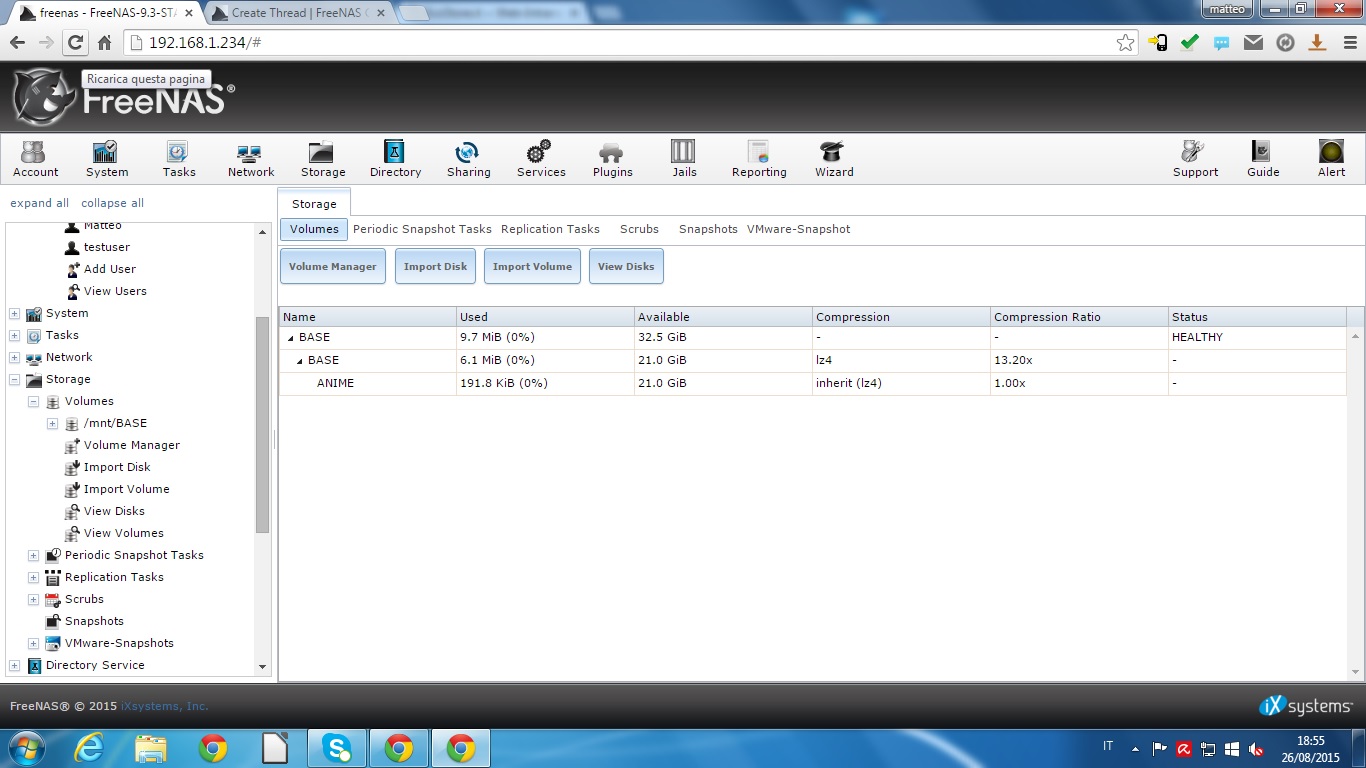This screenshot has height=768, width=1366.
Task: Select the Storage main tab
Action: [x=314, y=203]
